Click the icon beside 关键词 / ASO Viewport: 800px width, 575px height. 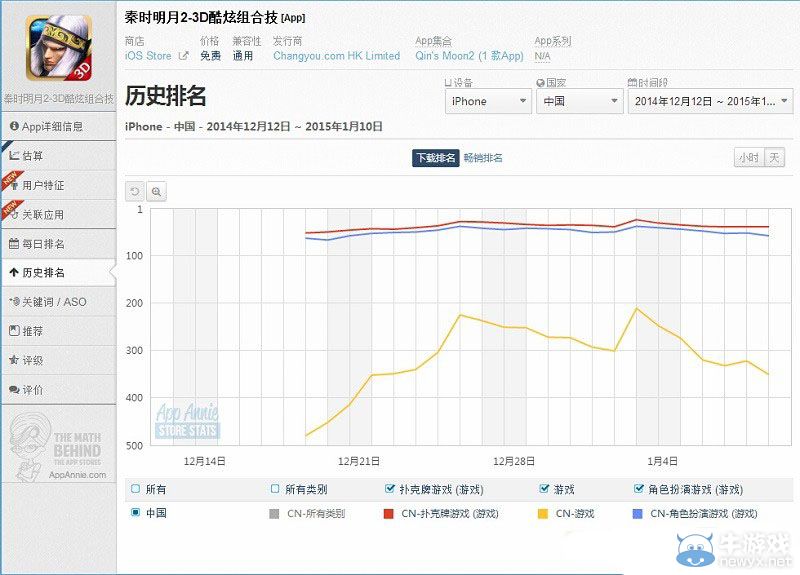click(14, 302)
